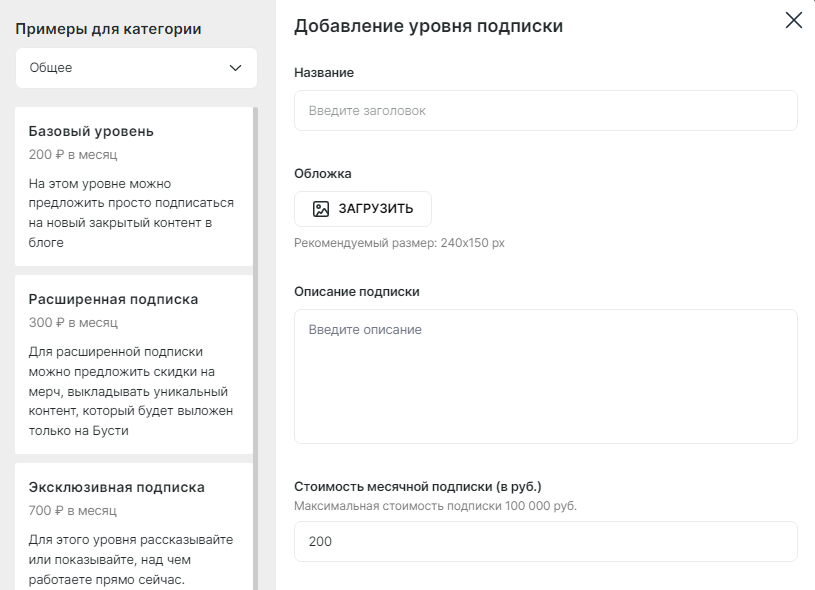Click the 700 ₽ в месяц price label
815x590 pixels.
[x=73, y=511]
